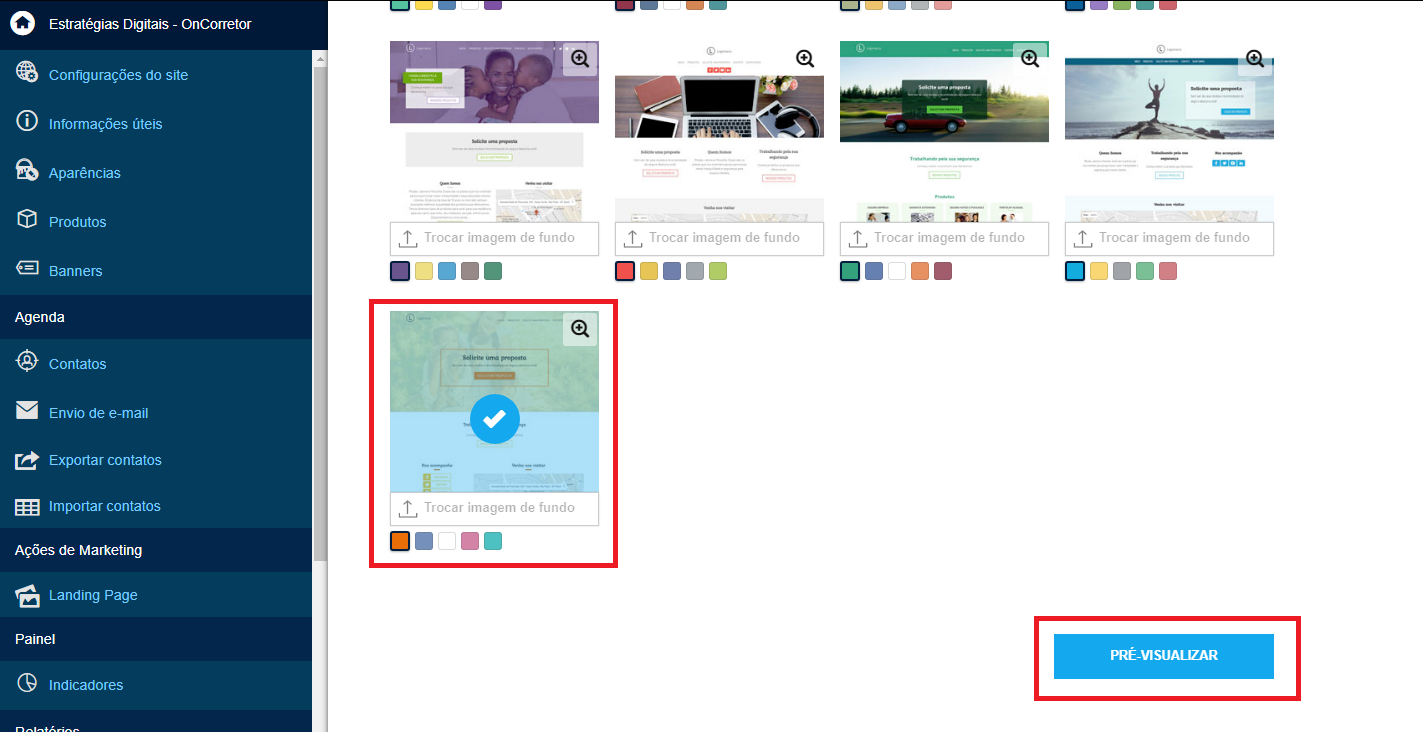Select Exportar contatos link
The height and width of the screenshot is (732, 1423).
click(105, 460)
